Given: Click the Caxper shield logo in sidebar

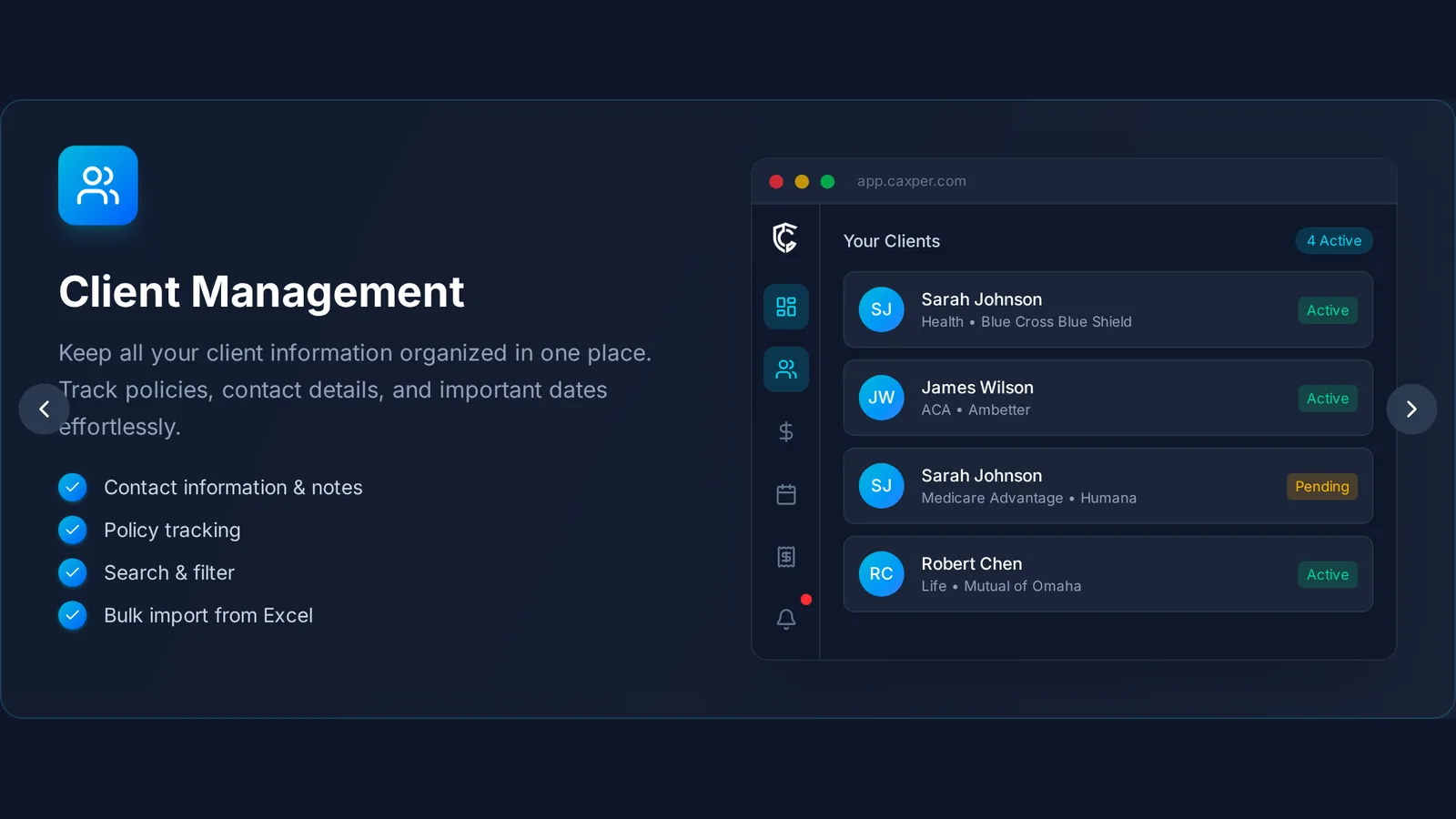Looking at the screenshot, I should pyautogui.click(x=785, y=238).
